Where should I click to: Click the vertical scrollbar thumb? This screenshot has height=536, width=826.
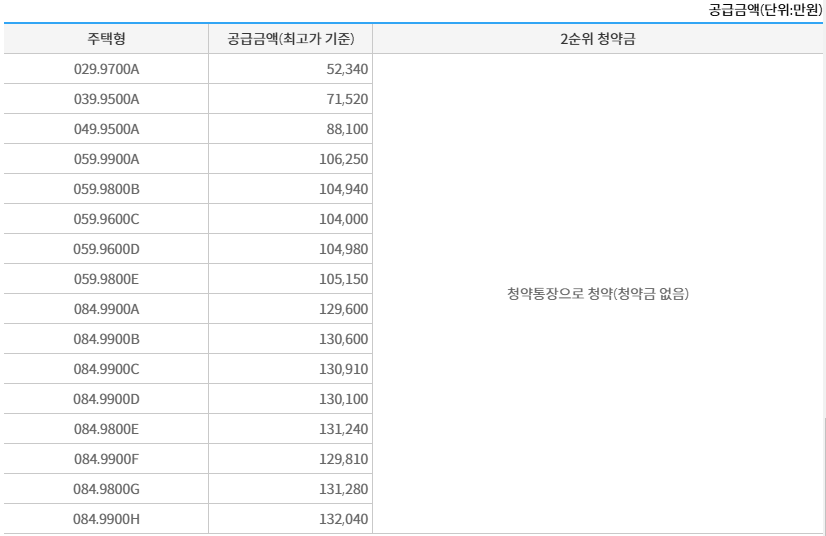tap(824, 476)
